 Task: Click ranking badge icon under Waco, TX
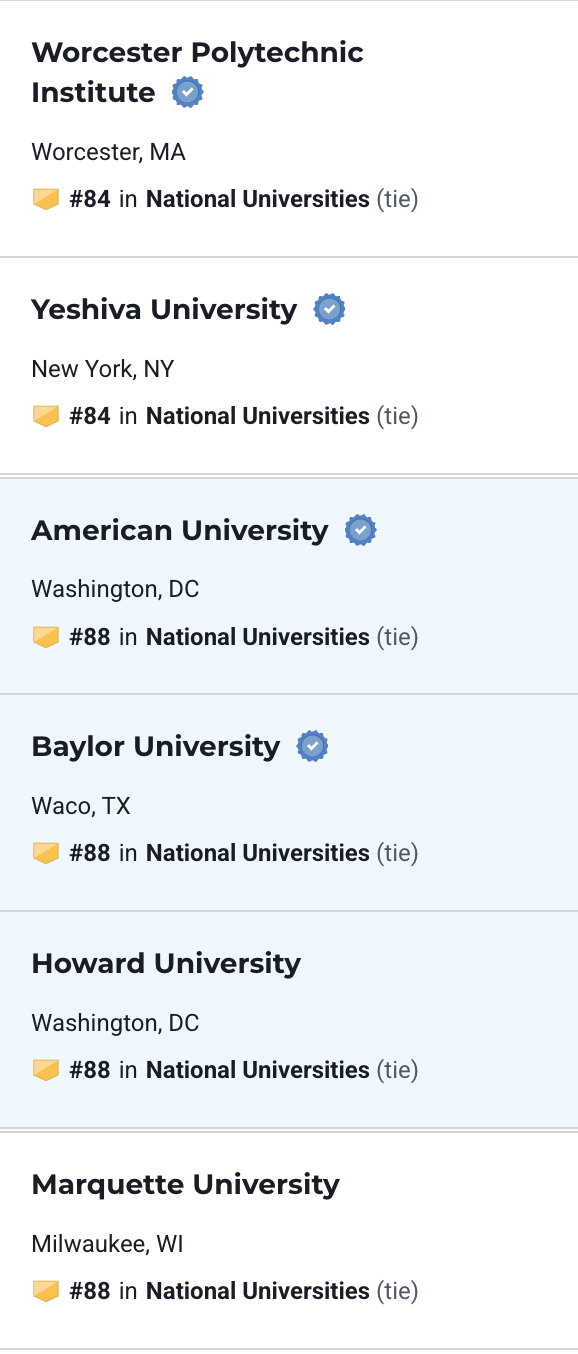[46, 853]
